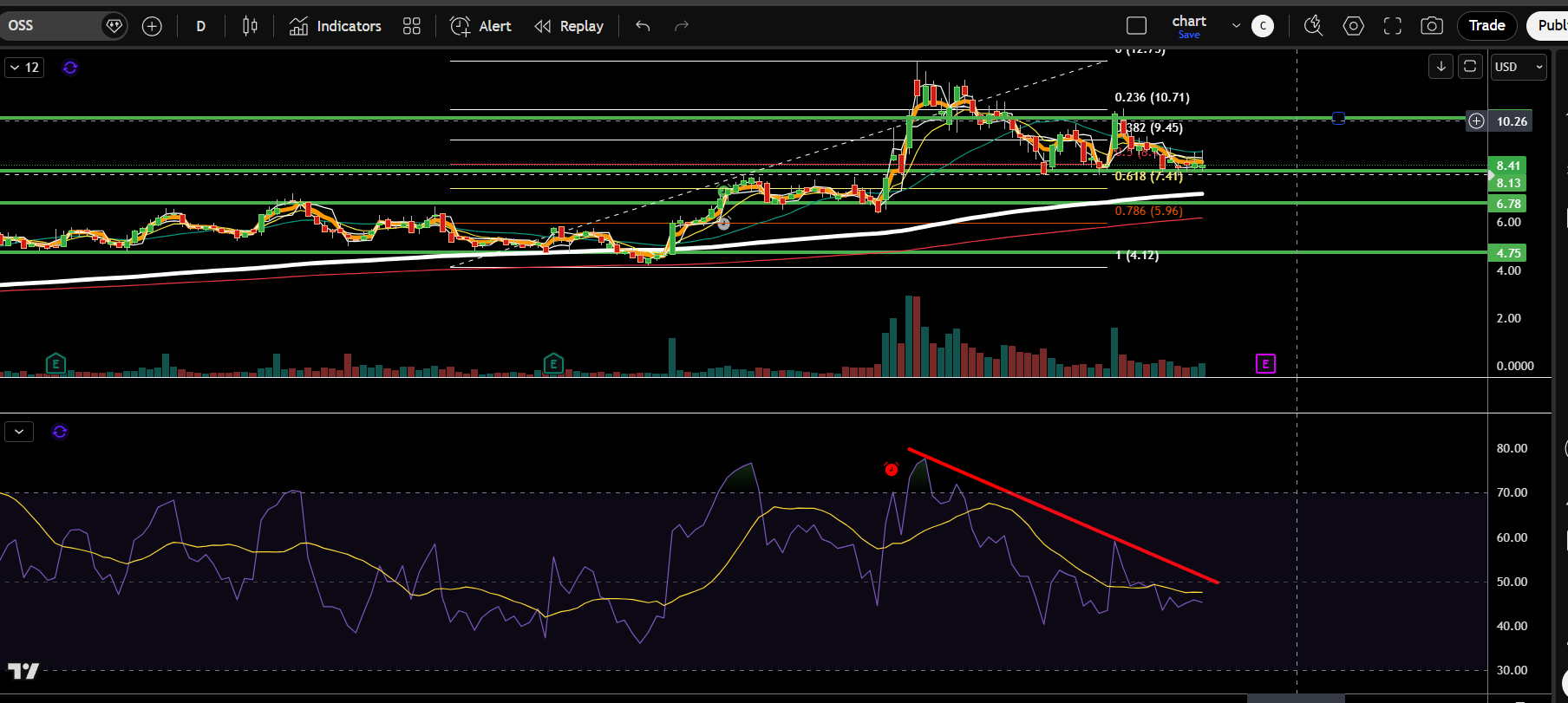Click the purple refresh icon in price pane
Image resolution: width=1568 pixels, height=703 pixels.
70,68
